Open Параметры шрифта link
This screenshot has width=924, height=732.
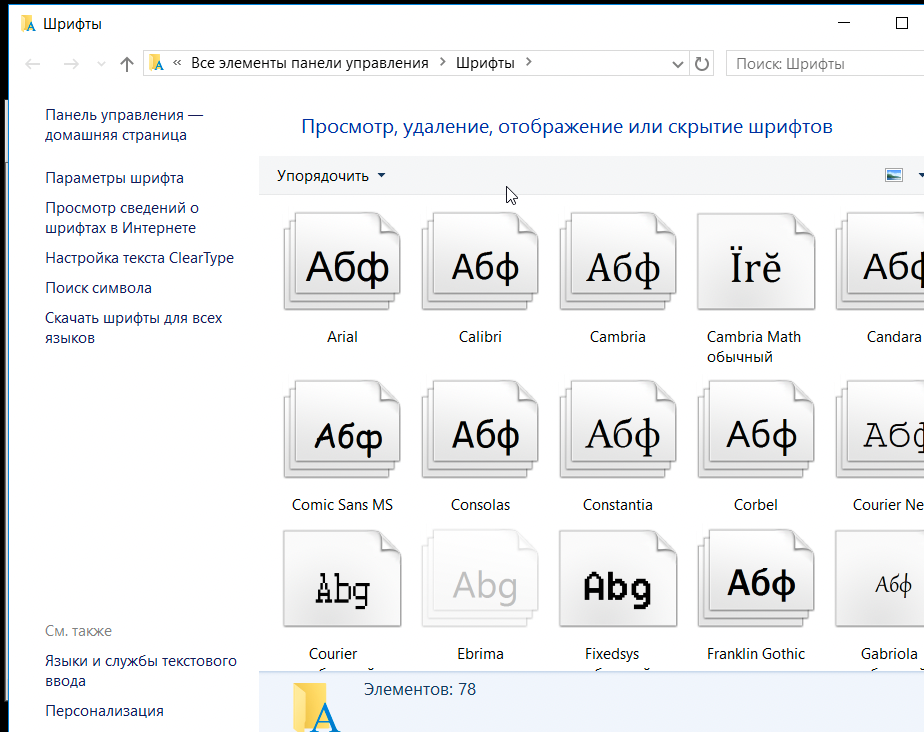pos(114,178)
